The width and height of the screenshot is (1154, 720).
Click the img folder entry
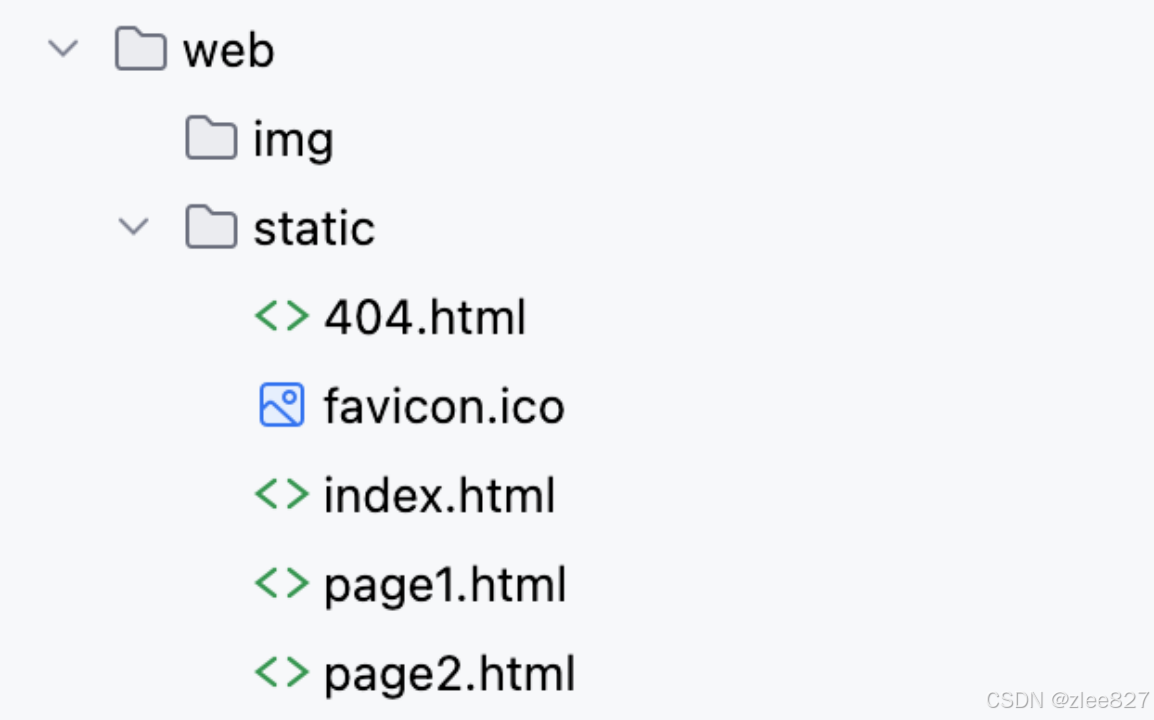point(292,138)
